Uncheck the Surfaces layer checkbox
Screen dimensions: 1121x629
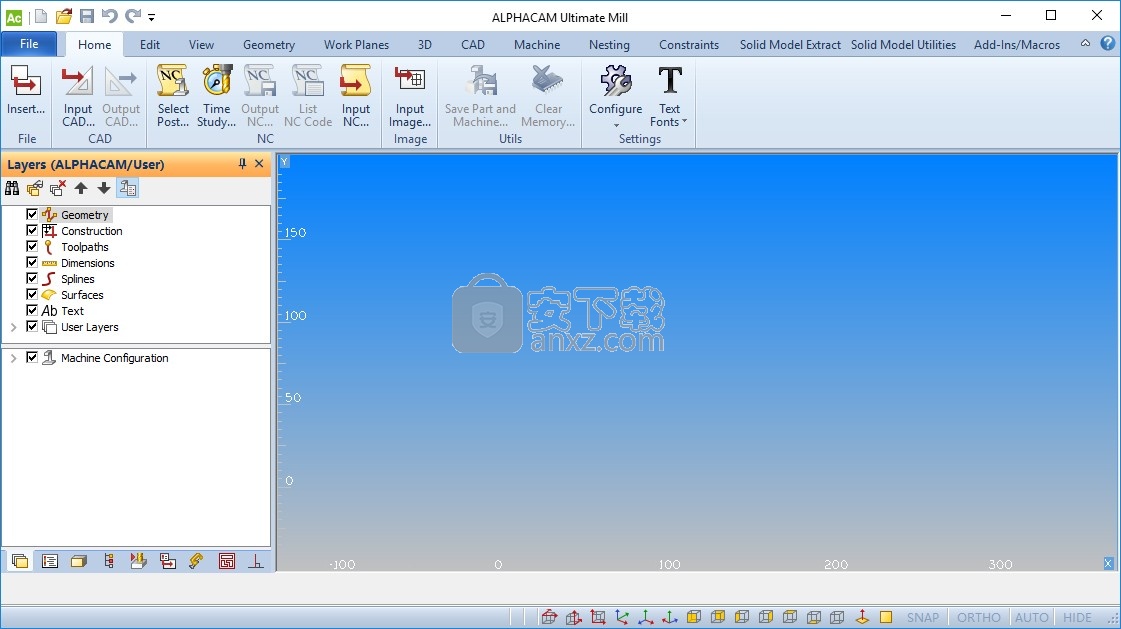point(31,294)
